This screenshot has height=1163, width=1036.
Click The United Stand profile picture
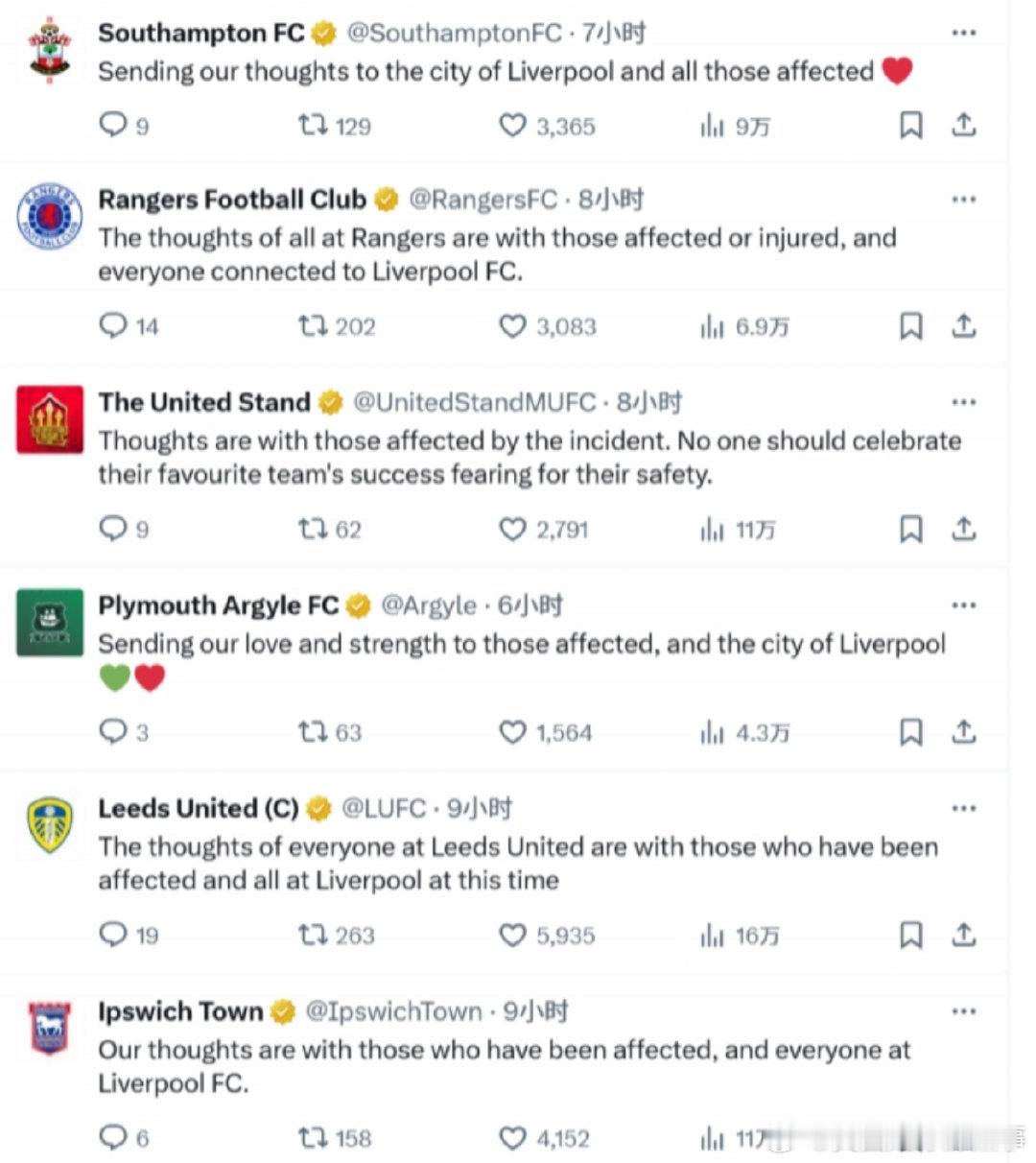point(50,419)
